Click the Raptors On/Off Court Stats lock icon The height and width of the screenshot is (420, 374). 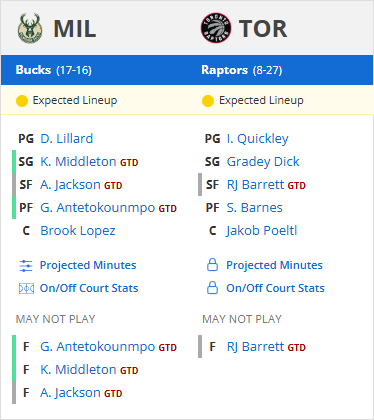212,288
